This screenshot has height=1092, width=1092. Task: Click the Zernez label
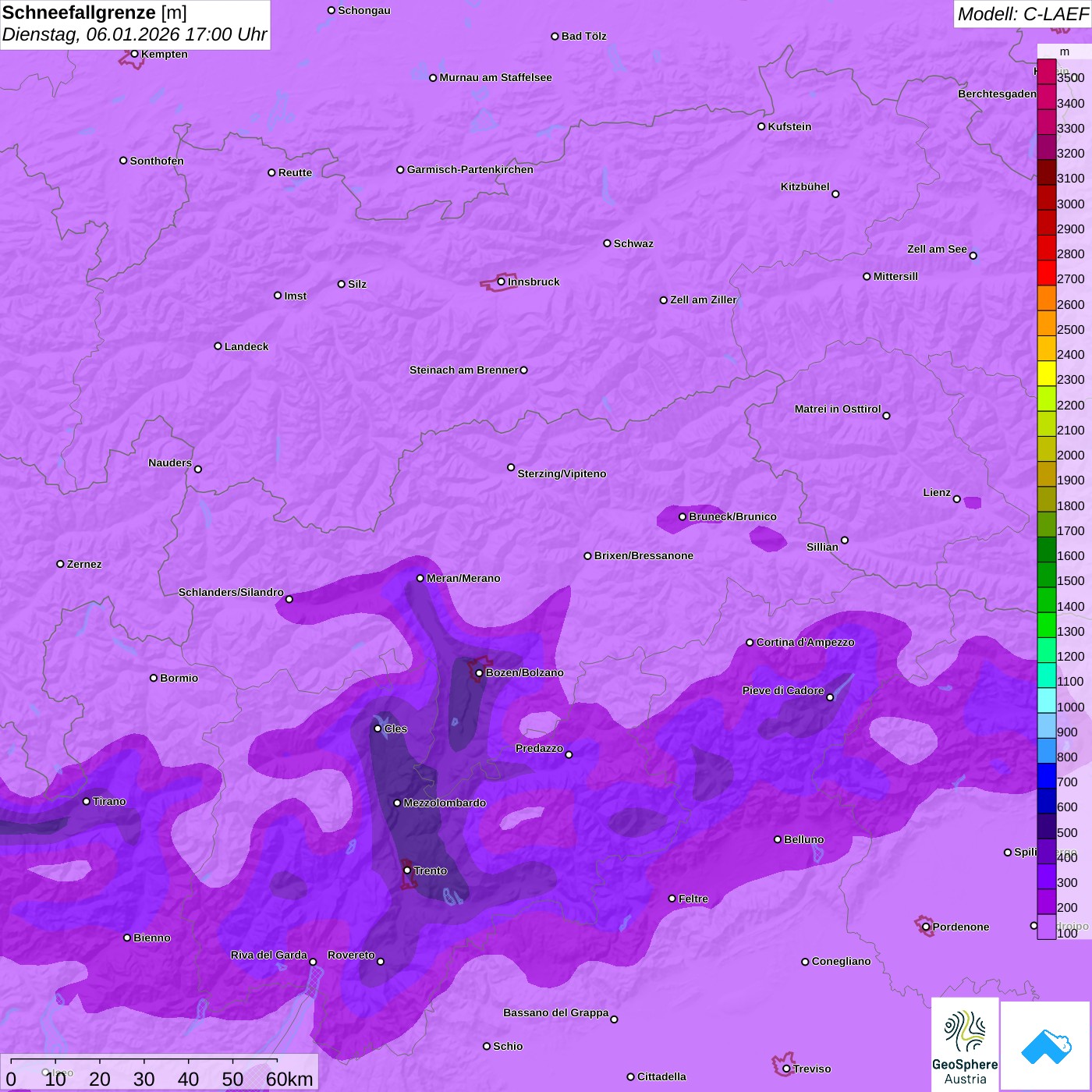pos(84,564)
